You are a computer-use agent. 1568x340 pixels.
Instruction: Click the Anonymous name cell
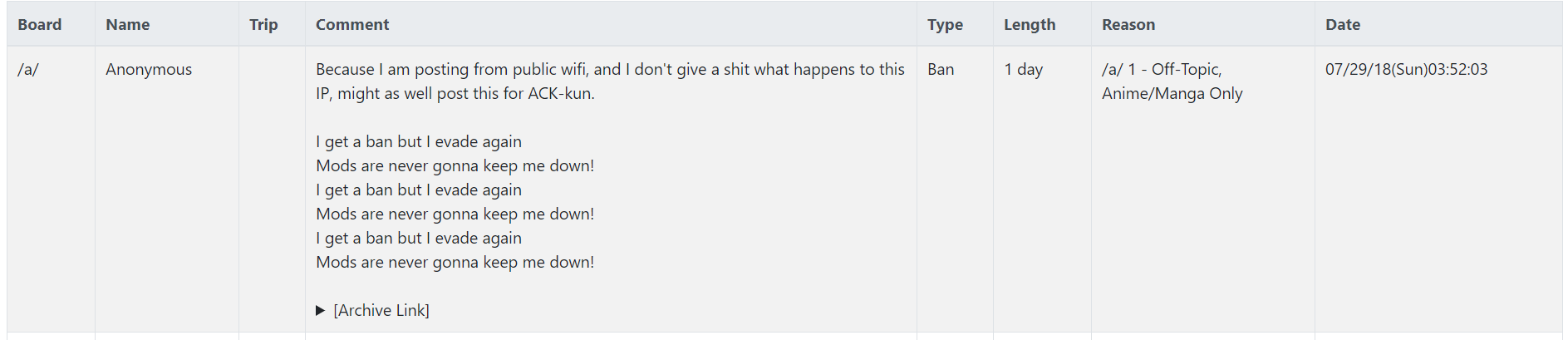pyautogui.click(x=149, y=69)
